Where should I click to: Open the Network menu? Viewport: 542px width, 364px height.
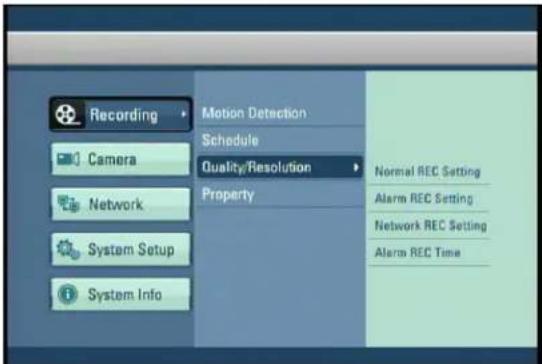point(121,204)
